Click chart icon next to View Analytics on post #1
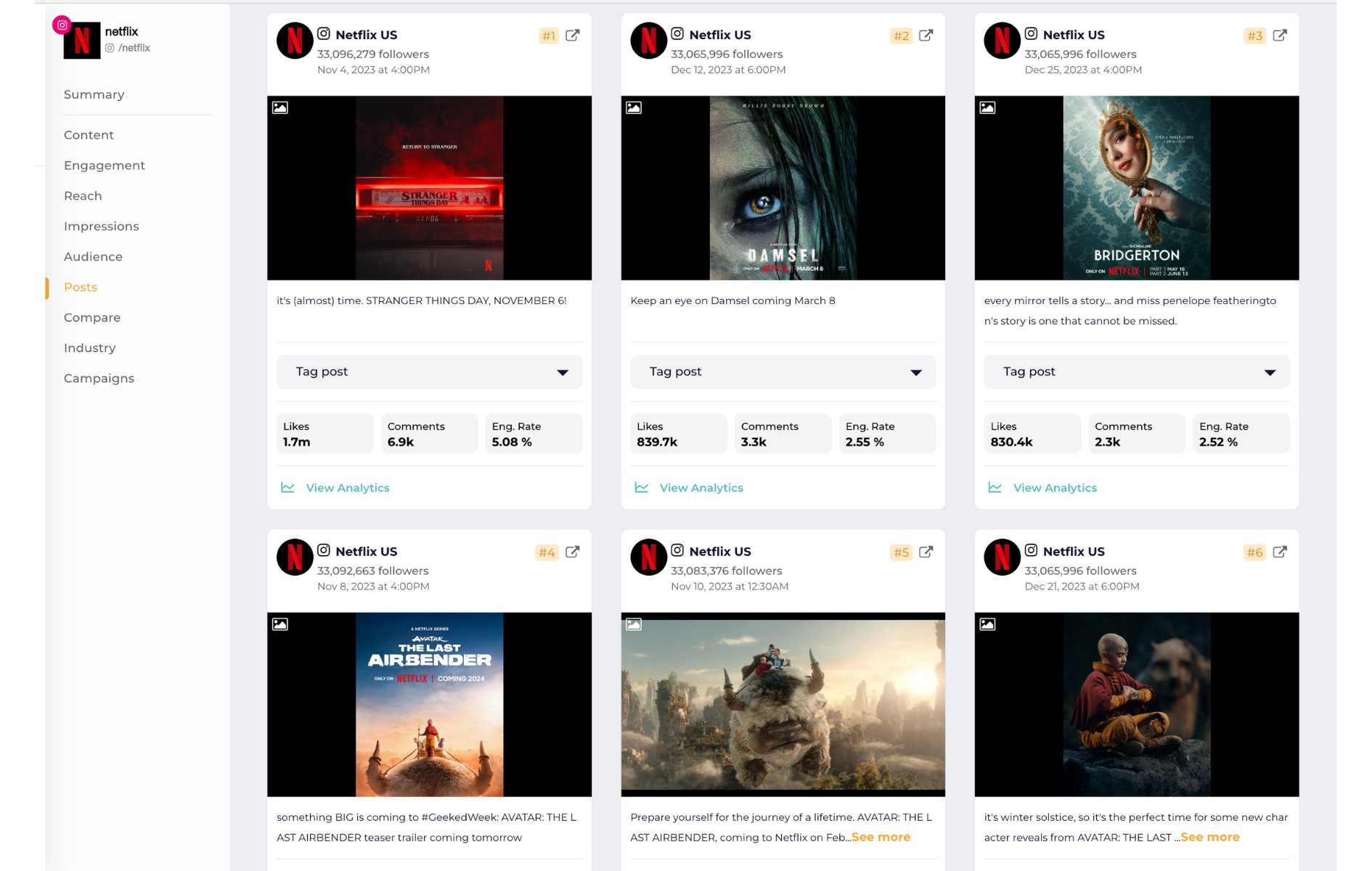The width and height of the screenshot is (1372, 871). point(287,488)
